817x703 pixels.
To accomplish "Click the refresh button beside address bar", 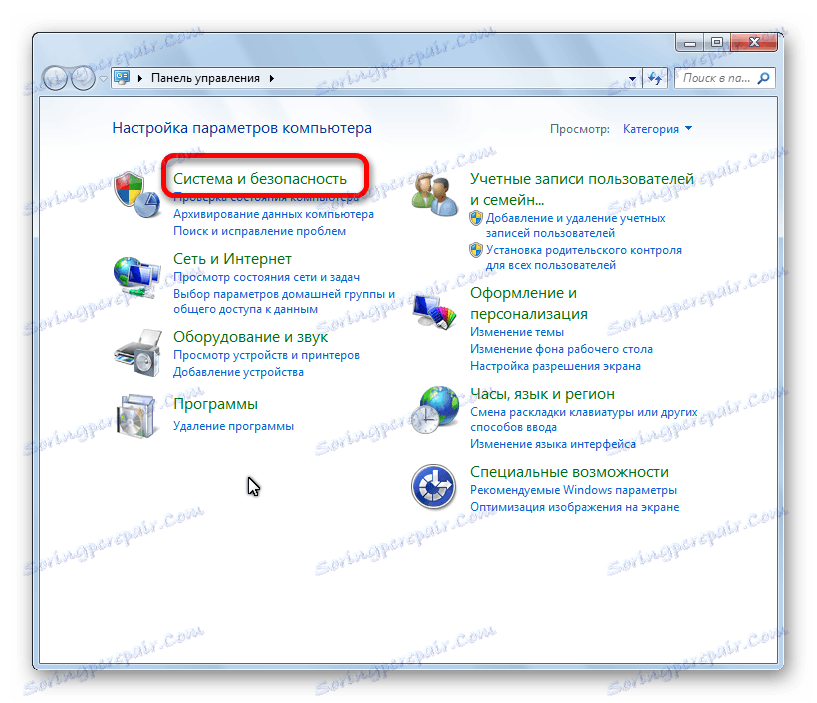I will click(655, 78).
